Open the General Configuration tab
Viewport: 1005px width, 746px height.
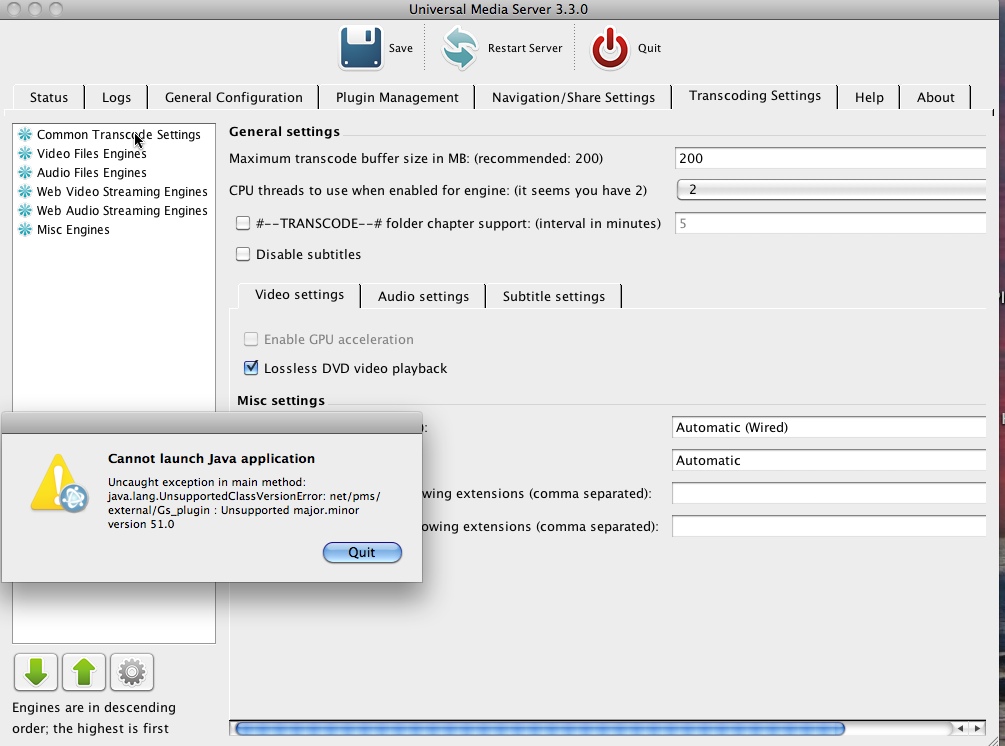click(233, 97)
